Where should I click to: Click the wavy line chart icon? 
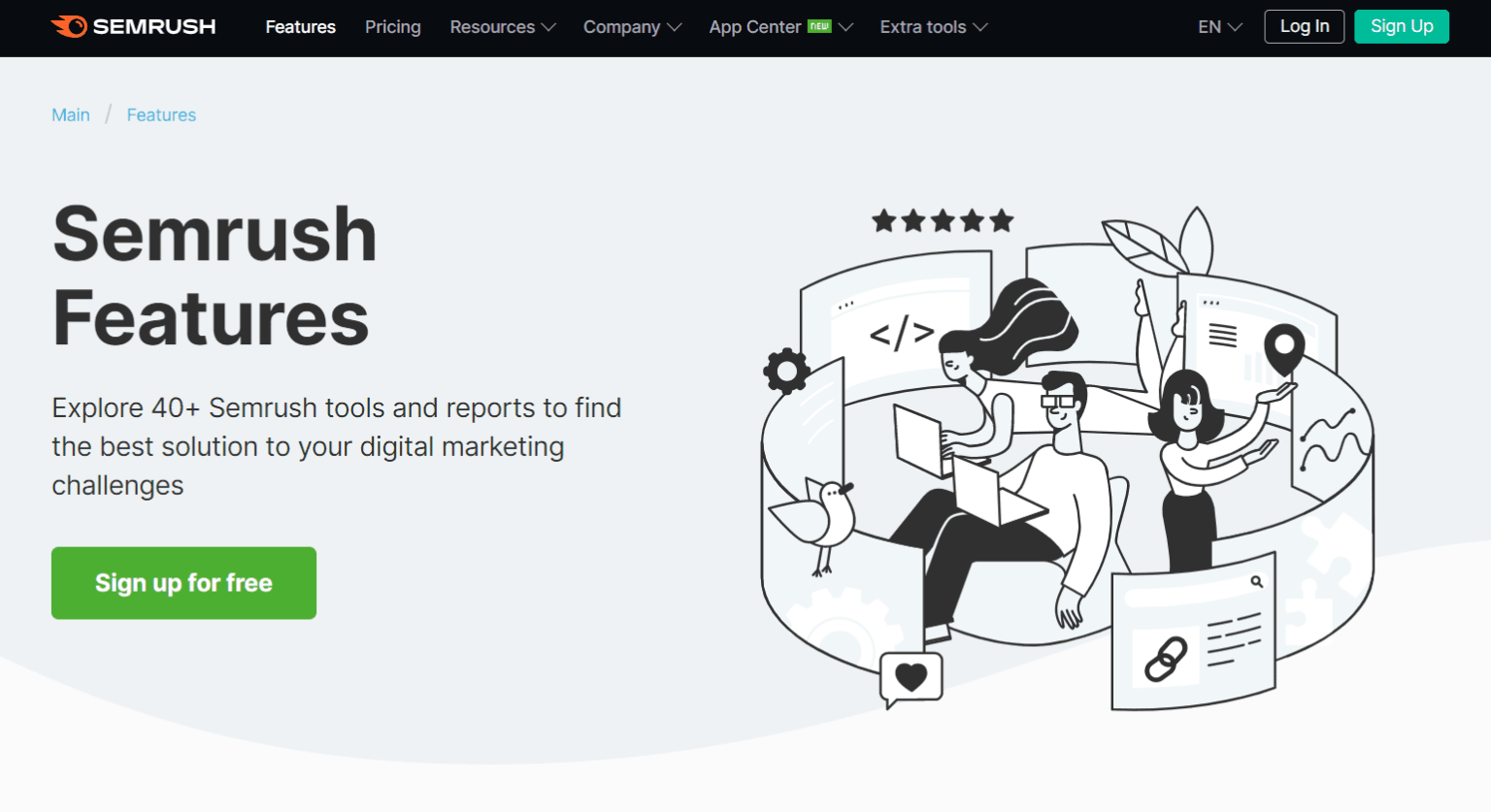[x=1335, y=439]
